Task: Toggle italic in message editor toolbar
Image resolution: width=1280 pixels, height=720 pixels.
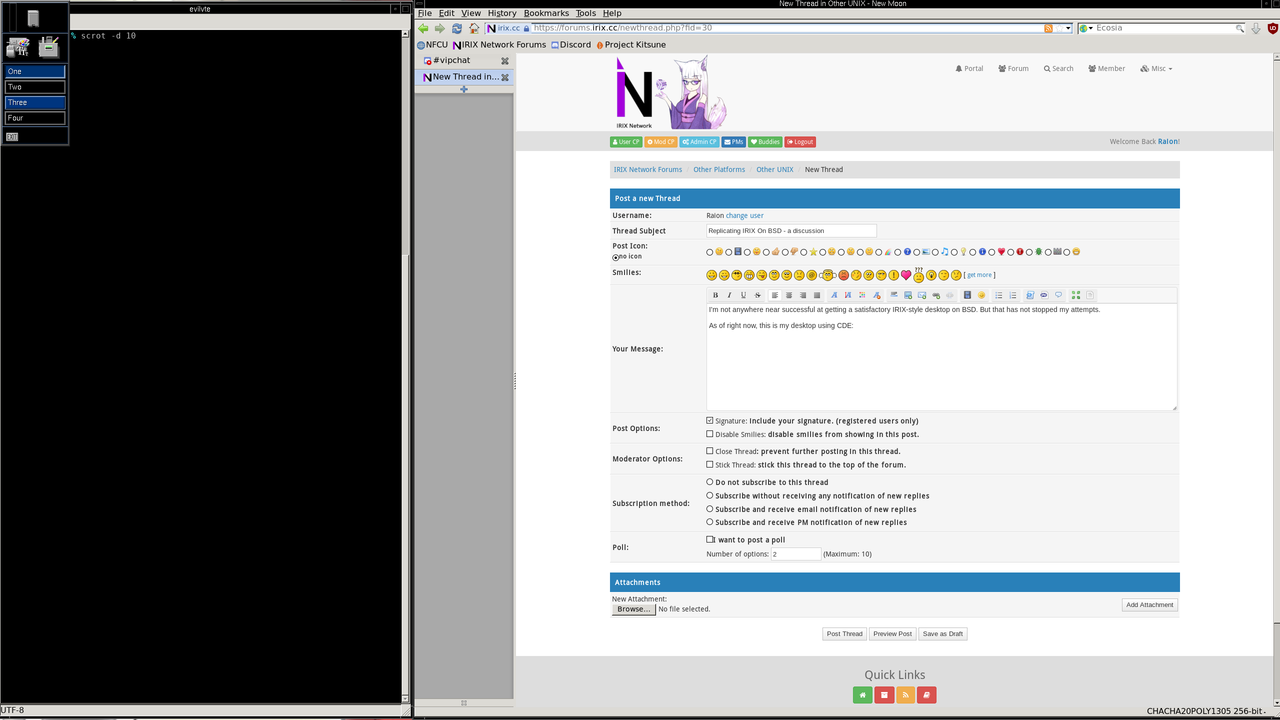Action: click(x=729, y=295)
